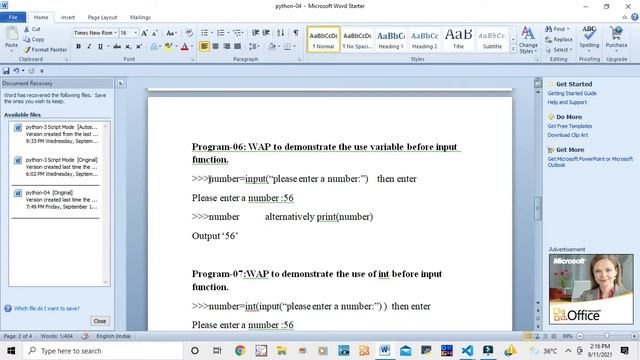Image resolution: width=640 pixels, height=360 pixels.
Task: Switch to the Insert ribbon tab
Action: coord(68,17)
